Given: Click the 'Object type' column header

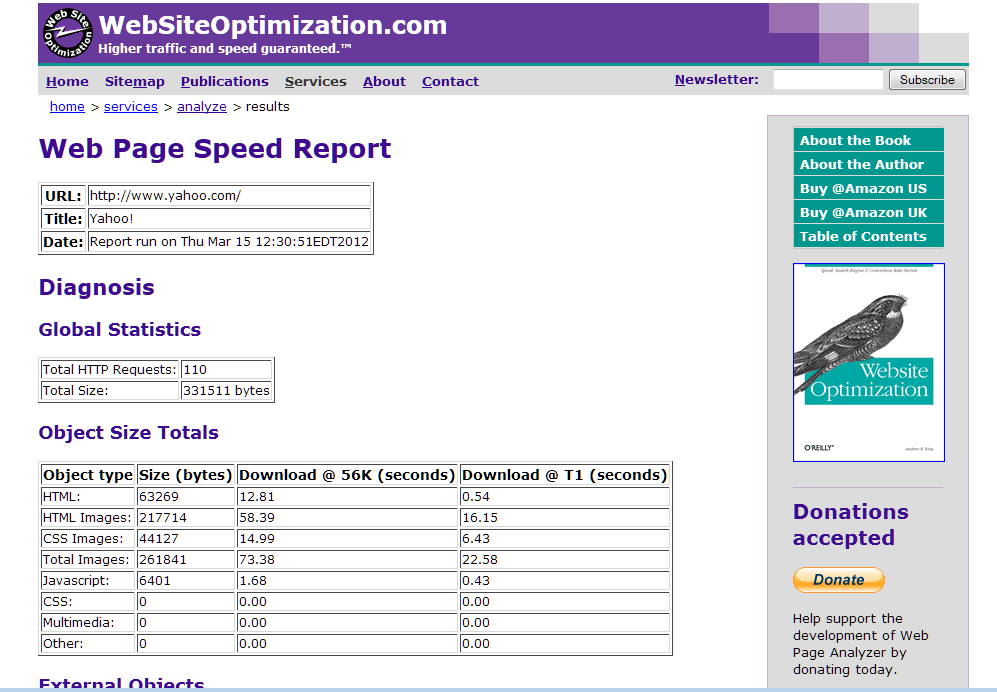Looking at the screenshot, I should click(88, 474).
